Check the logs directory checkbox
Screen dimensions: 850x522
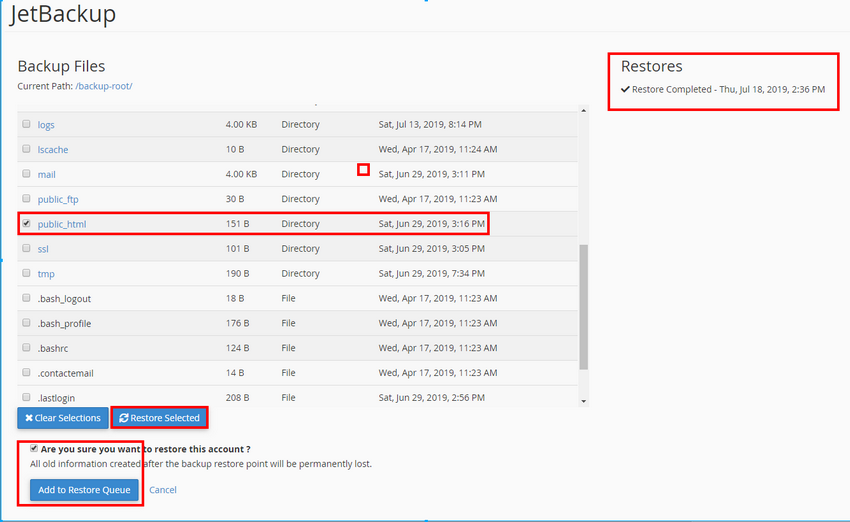(26, 125)
